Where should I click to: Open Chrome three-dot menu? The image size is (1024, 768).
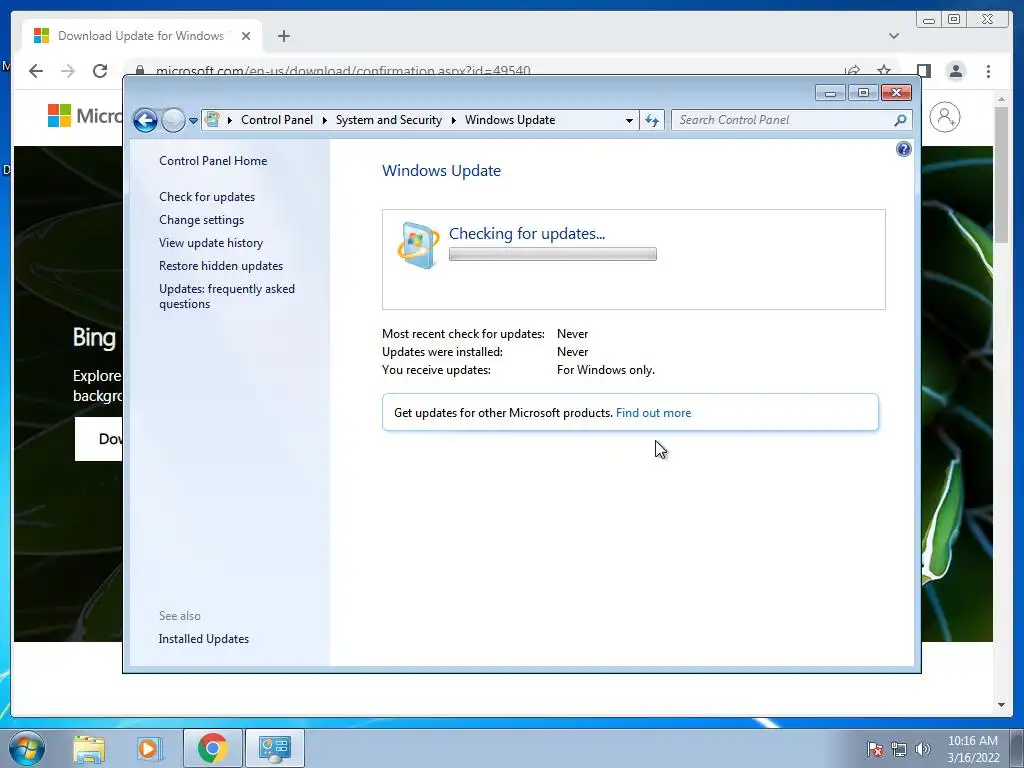[988, 71]
